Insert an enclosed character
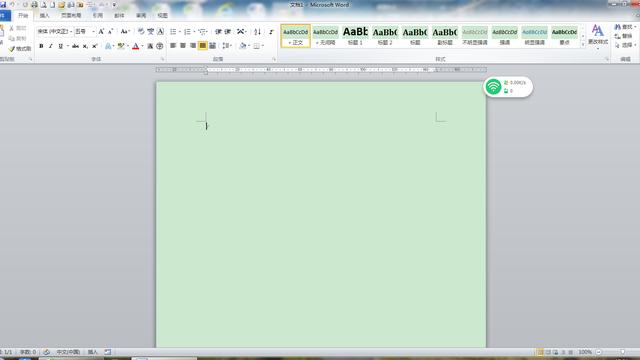The width and height of the screenshot is (640, 360). (x=160, y=46)
